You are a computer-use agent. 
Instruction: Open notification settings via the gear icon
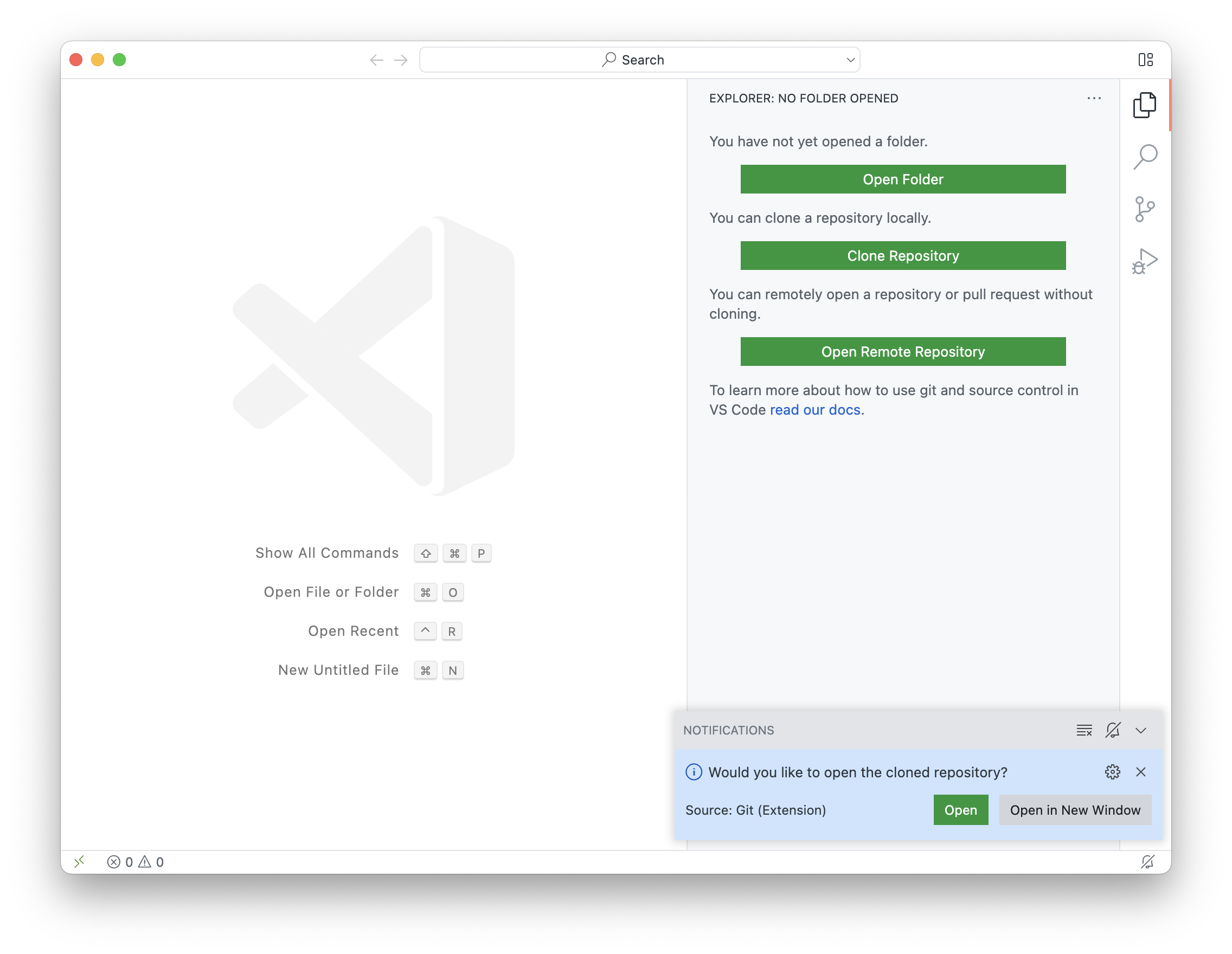[1112, 772]
